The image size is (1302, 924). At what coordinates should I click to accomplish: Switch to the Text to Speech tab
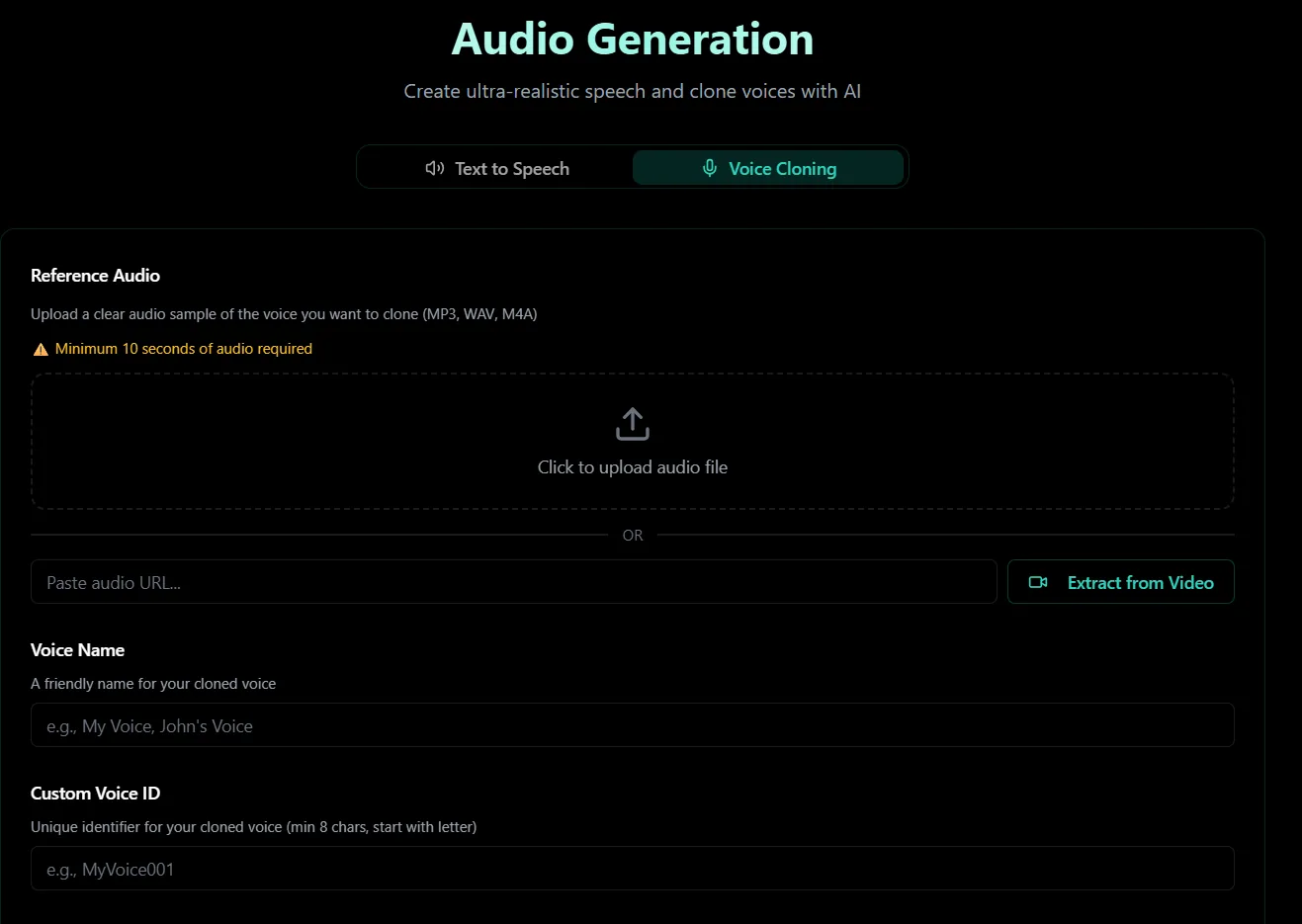[496, 168]
